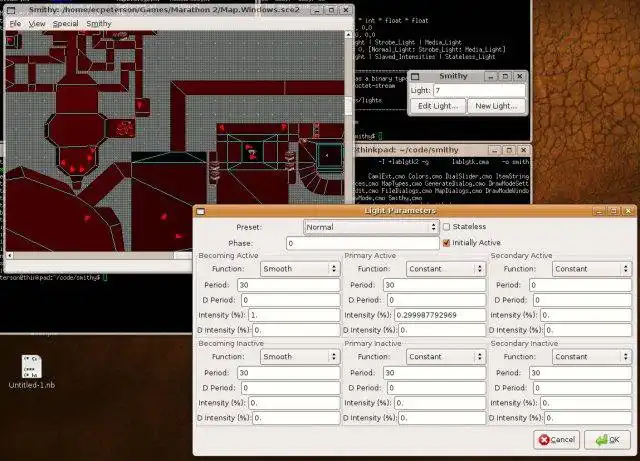640x461 pixels.
Task: Toggle the Initially Active checkbox
Action: pos(446,243)
